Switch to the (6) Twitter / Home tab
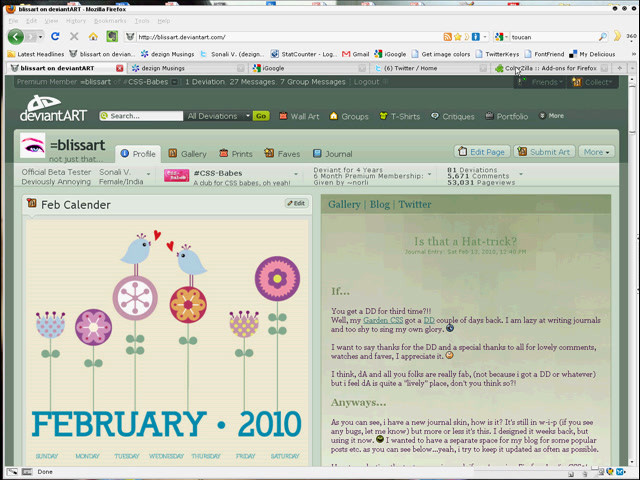 point(429,68)
